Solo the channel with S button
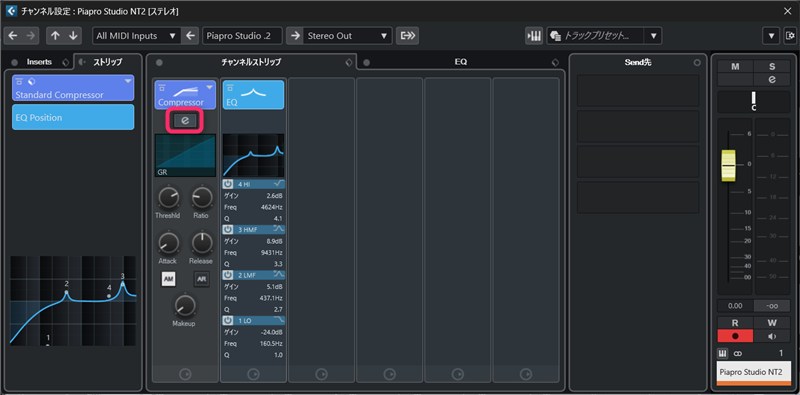 (771, 67)
